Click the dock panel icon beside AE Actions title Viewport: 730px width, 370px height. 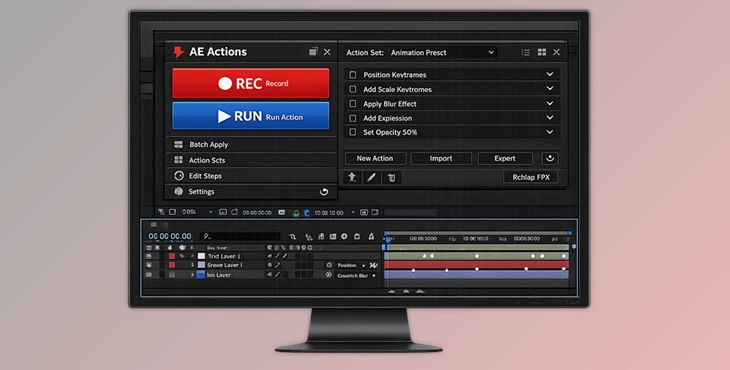click(x=313, y=52)
